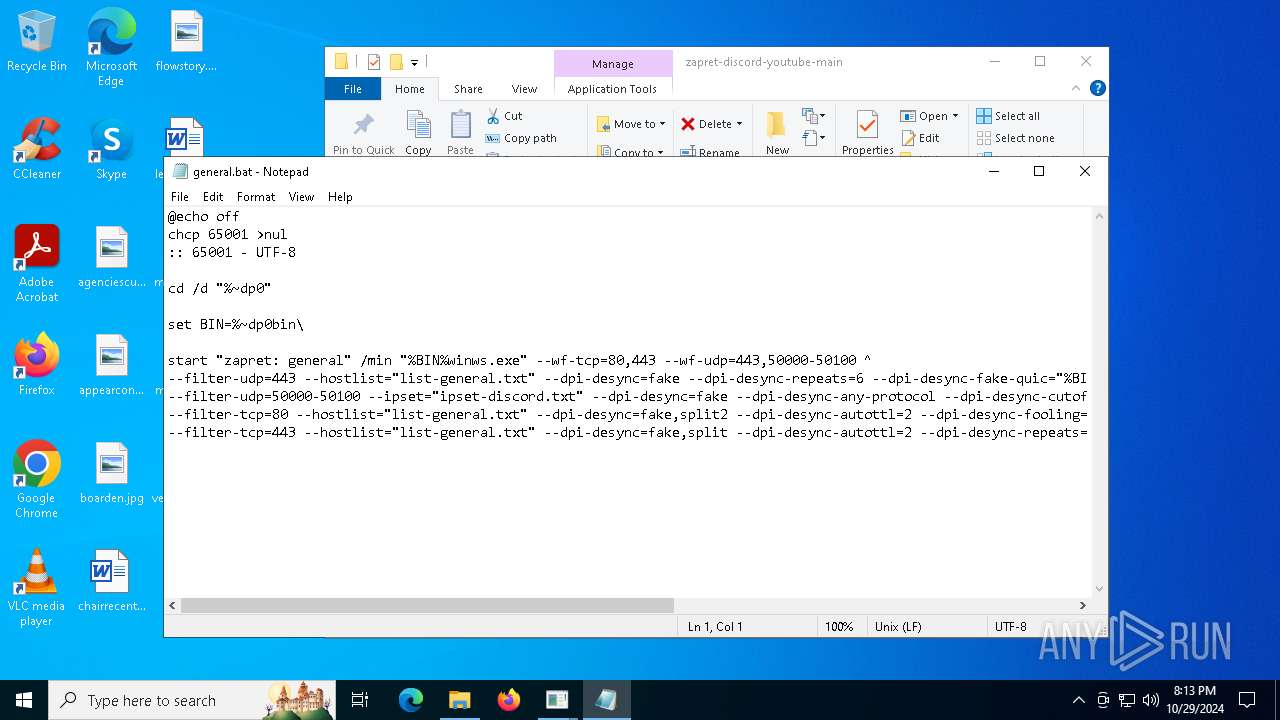Select the boarden.jpg desktop file
The height and width of the screenshot is (720, 1280).
(x=112, y=474)
